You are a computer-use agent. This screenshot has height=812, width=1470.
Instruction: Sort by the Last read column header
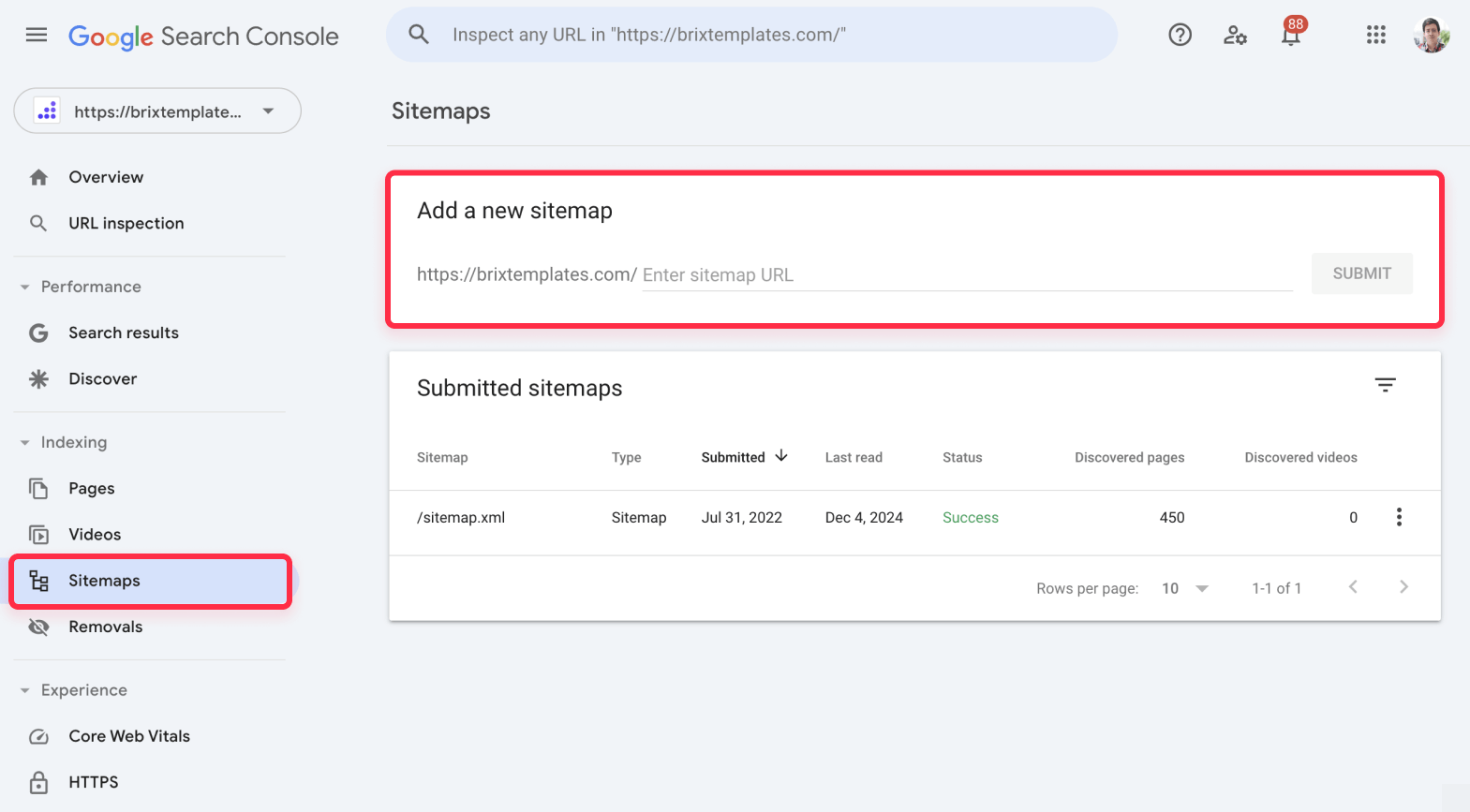(x=854, y=457)
